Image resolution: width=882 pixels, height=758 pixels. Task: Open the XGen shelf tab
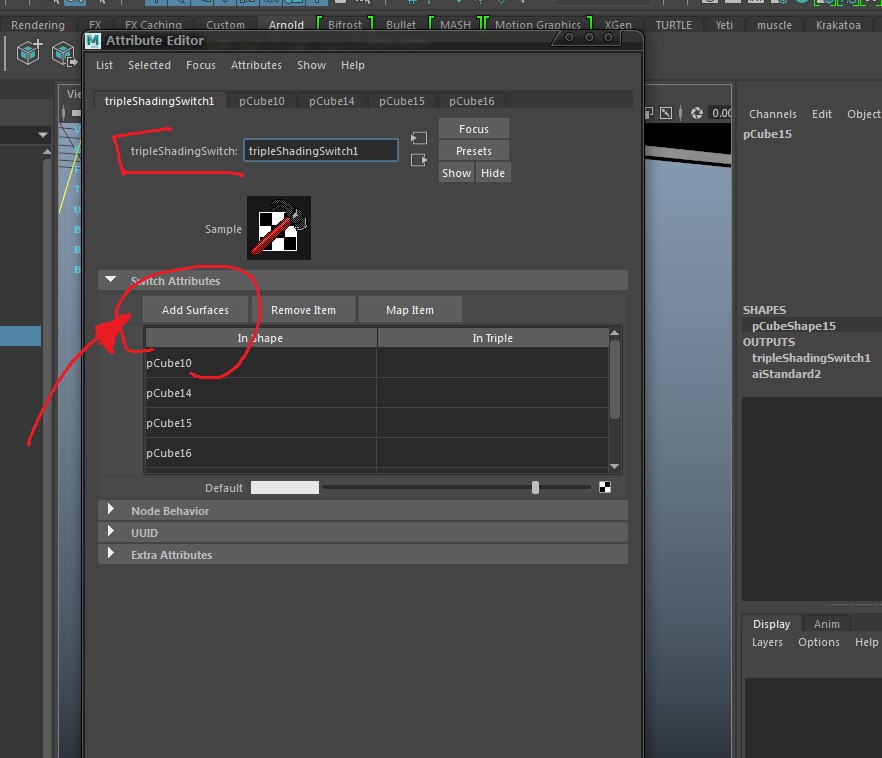click(x=618, y=25)
